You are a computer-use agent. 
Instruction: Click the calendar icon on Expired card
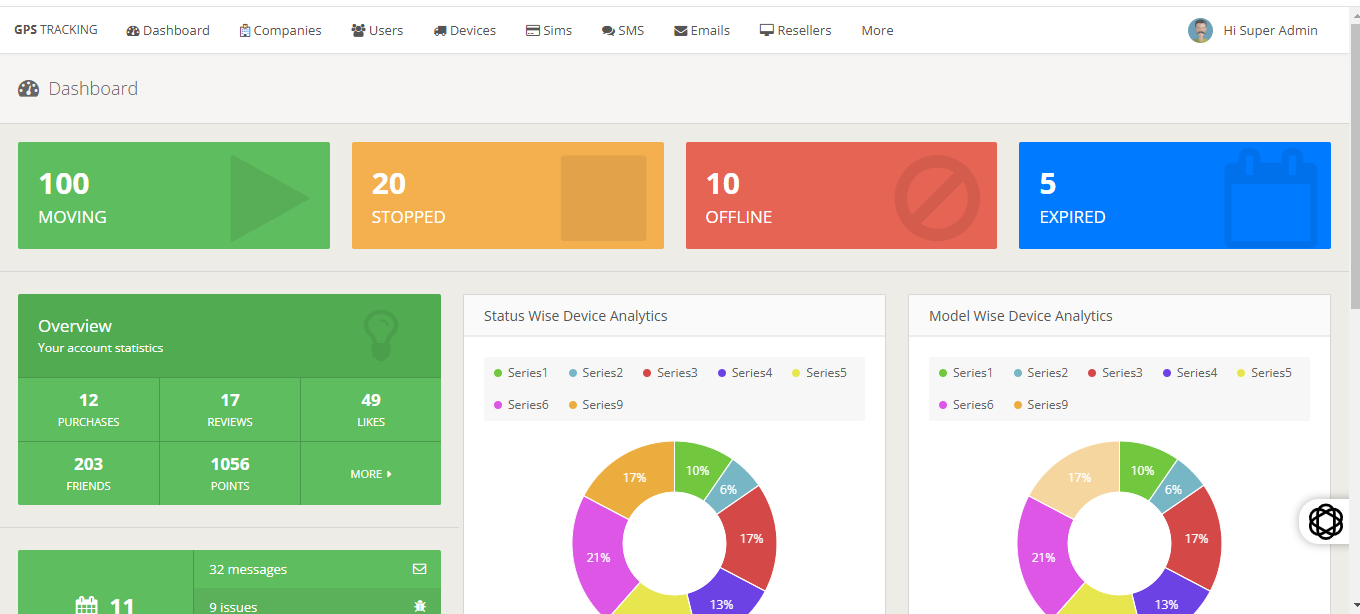1270,198
